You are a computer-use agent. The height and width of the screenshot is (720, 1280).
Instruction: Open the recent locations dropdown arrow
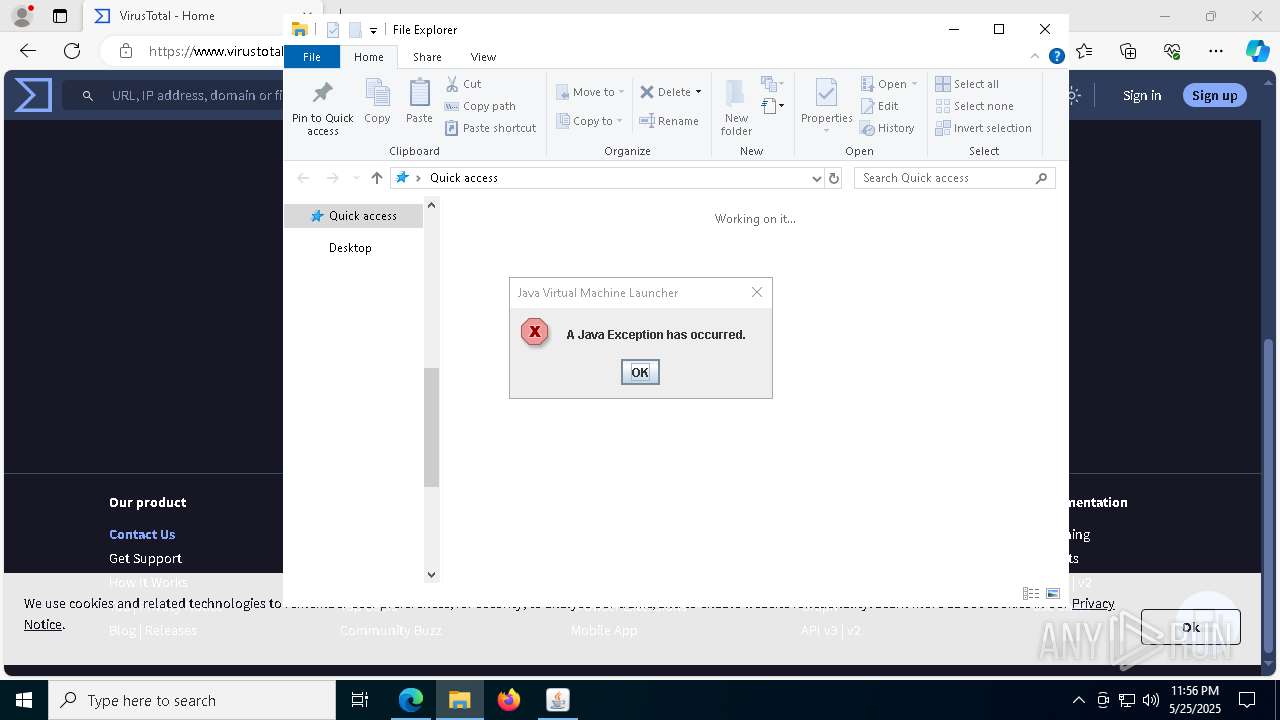point(355,178)
